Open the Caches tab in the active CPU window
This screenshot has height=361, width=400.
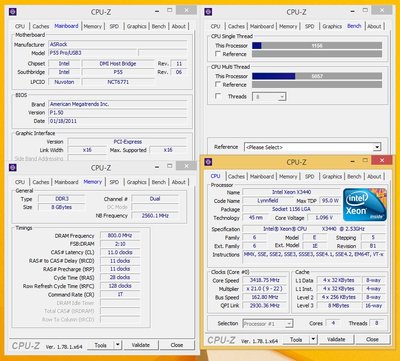(x=236, y=176)
